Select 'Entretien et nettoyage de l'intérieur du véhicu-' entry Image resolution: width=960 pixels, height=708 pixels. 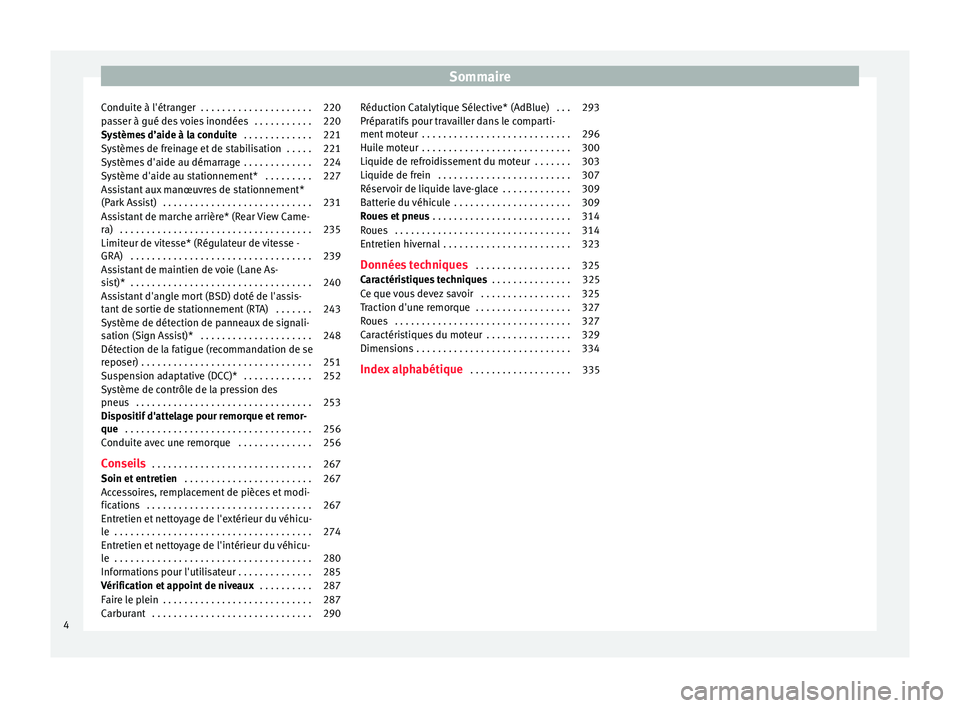[206, 545]
